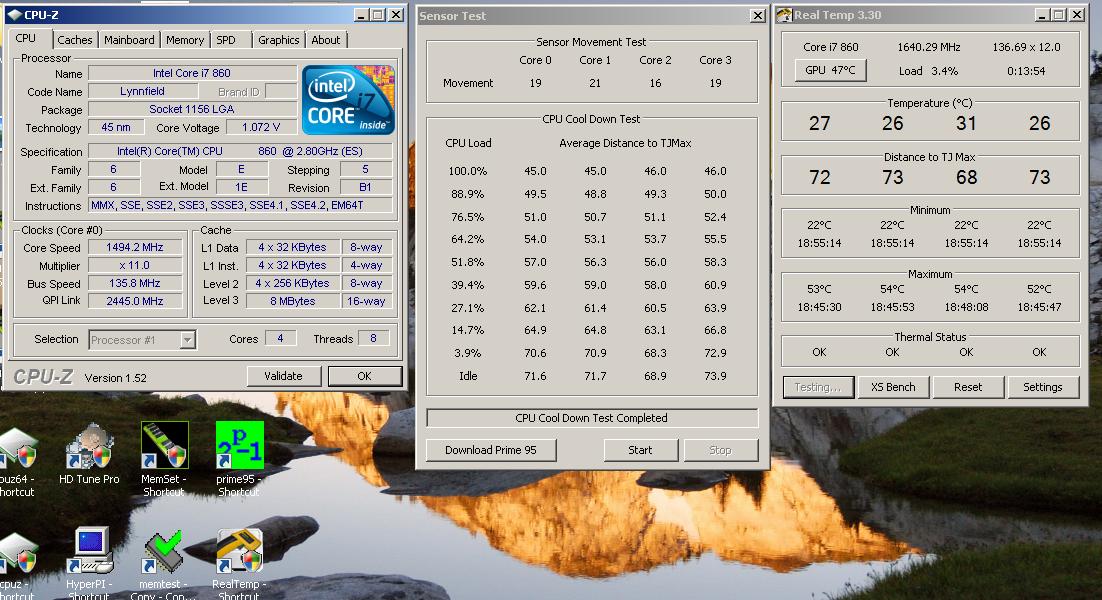Click the processor Name field 'Intel Core i7 860'
The height and width of the screenshot is (600, 1102).
[192, 73]
